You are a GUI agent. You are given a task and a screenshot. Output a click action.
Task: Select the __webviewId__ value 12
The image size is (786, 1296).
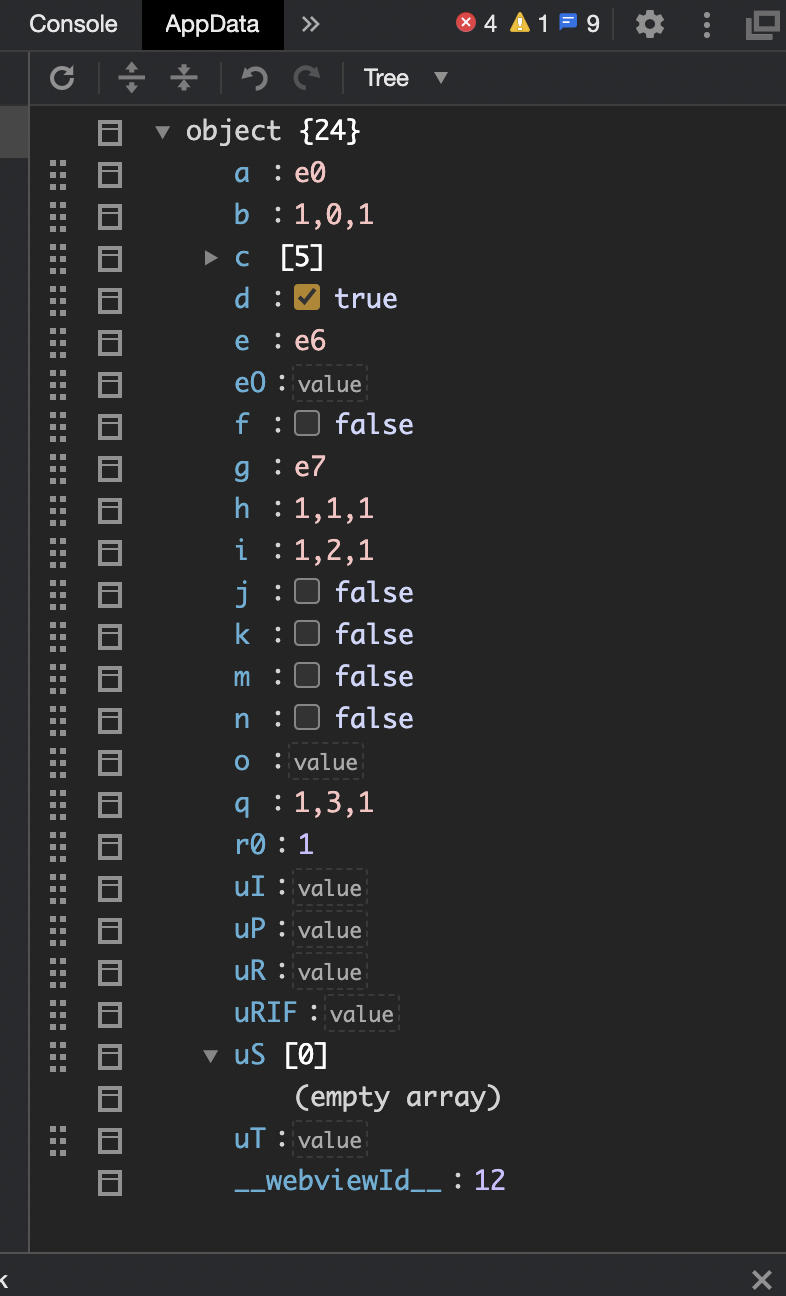click(490, 1180)
